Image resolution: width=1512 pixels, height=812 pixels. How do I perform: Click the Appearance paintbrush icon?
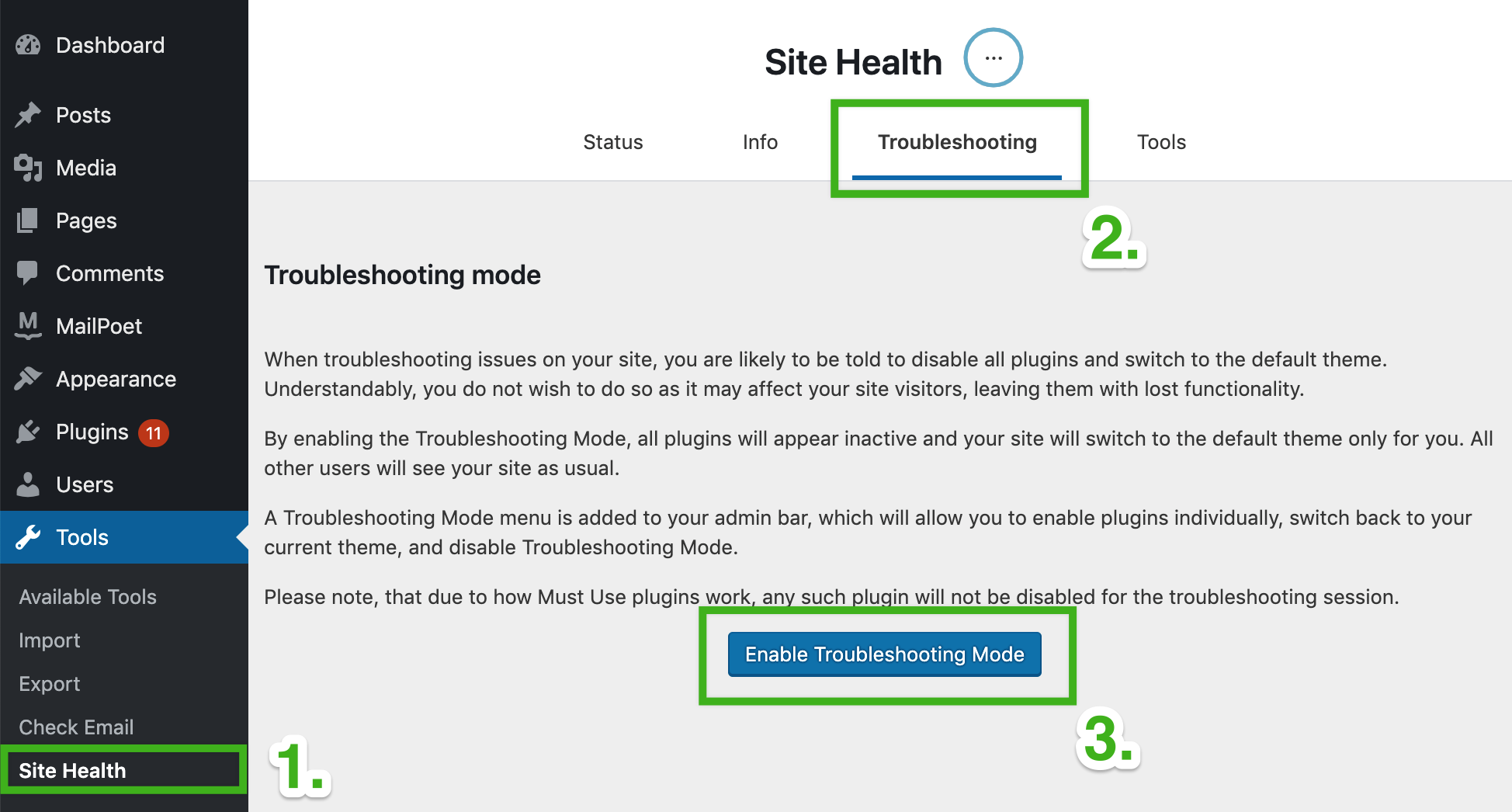click(x=28, y=379)
